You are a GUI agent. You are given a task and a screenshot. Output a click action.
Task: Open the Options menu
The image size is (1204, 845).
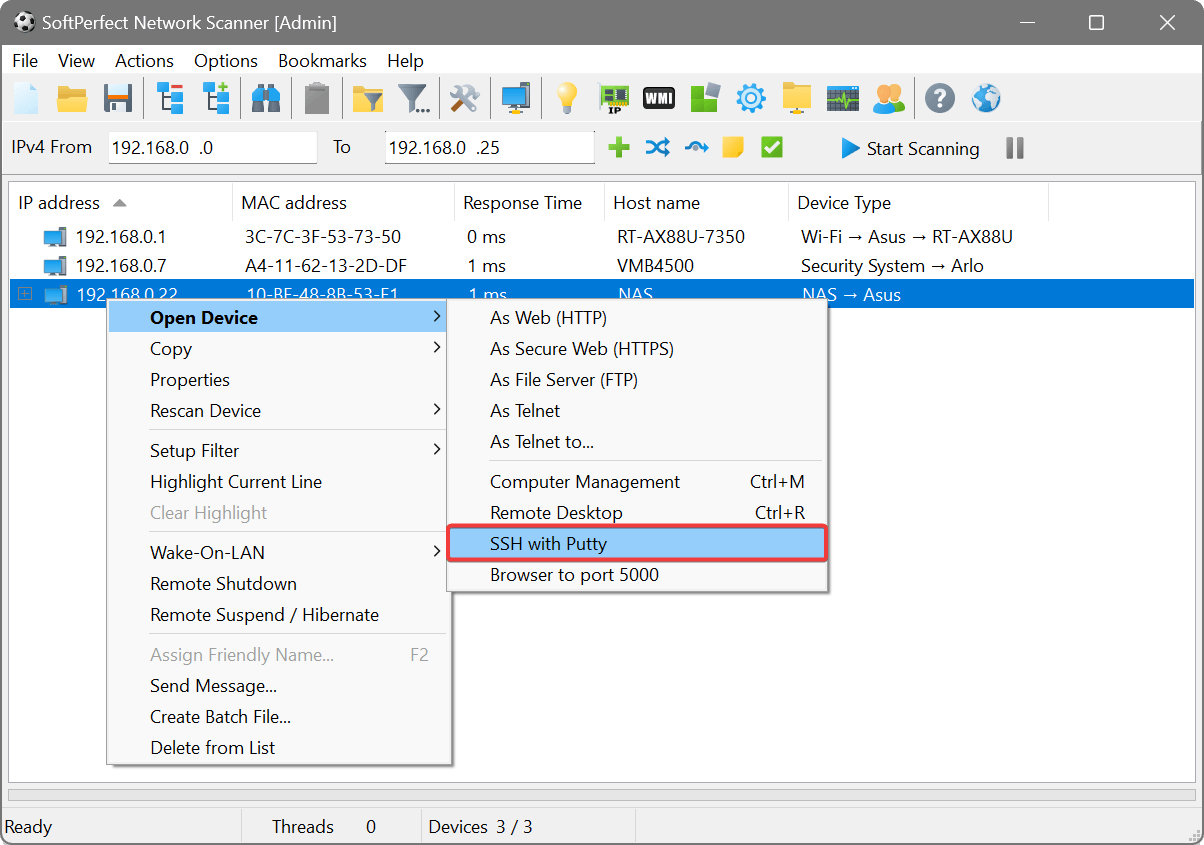coord(226,61)
